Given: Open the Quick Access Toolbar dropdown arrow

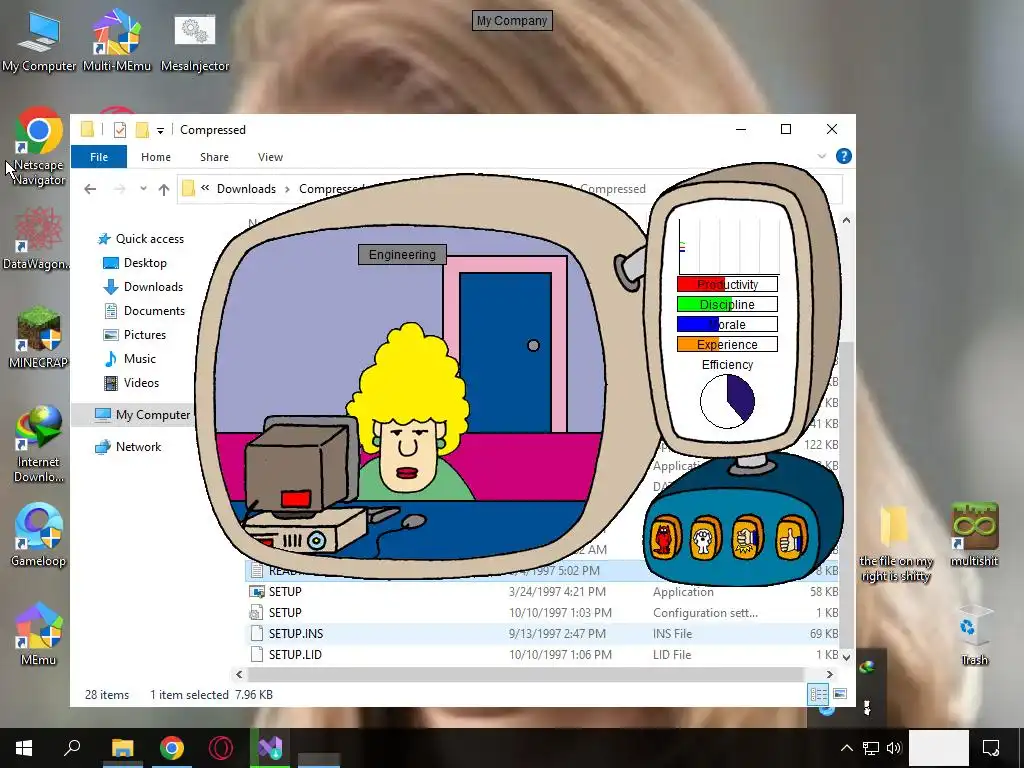Looking at the screenshot, I should [160, 131].
